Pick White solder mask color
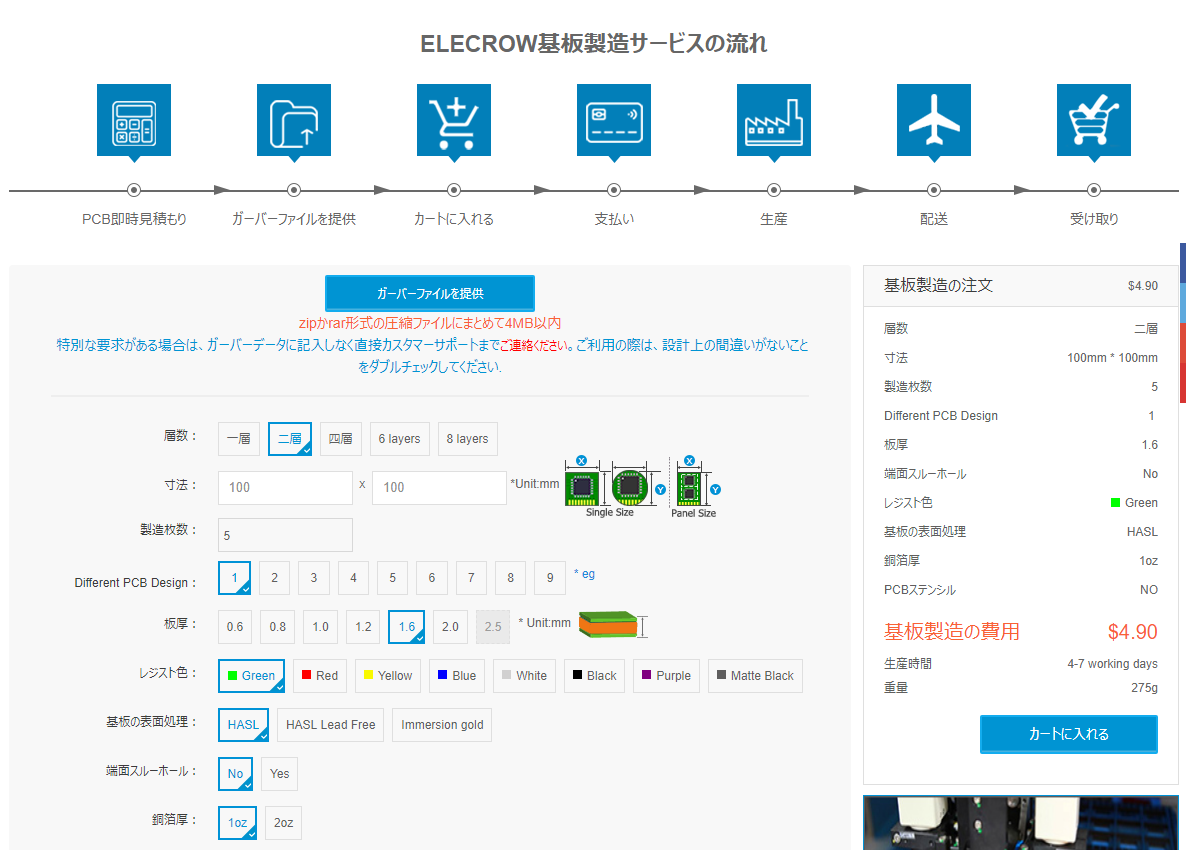The height and width of the screenshot is (850, 1186). tap(524, 676)
